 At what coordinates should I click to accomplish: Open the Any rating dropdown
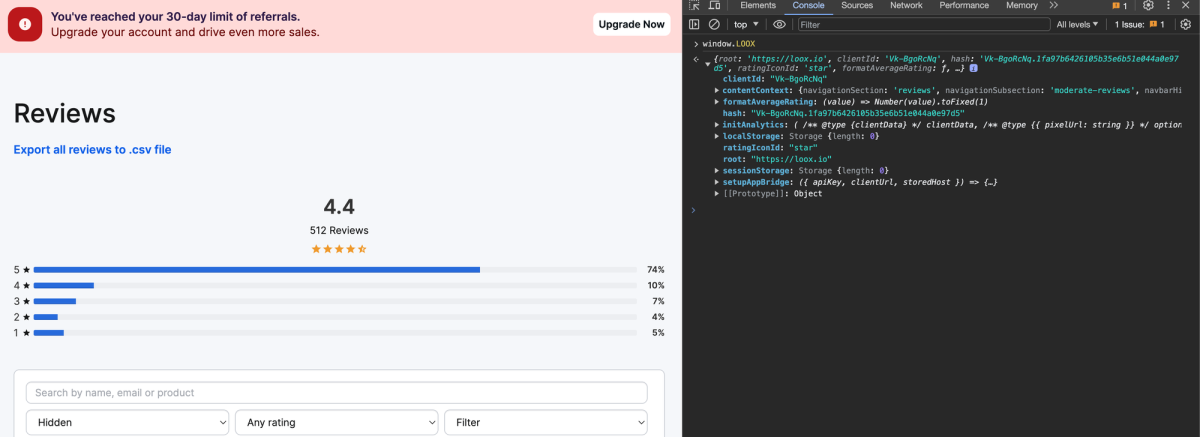336,423
